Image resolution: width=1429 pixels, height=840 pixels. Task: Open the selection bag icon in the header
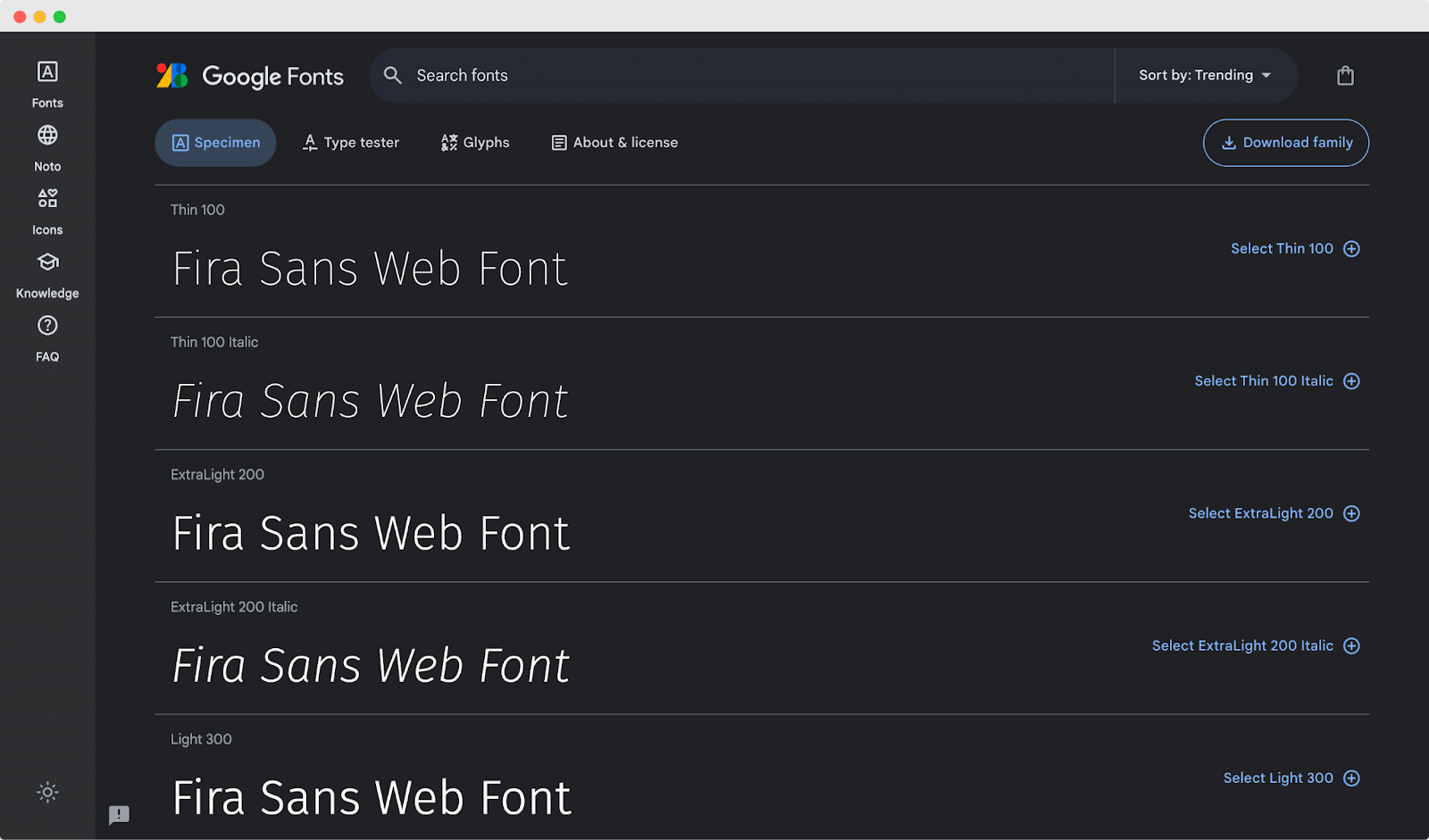coord(1344,75)
